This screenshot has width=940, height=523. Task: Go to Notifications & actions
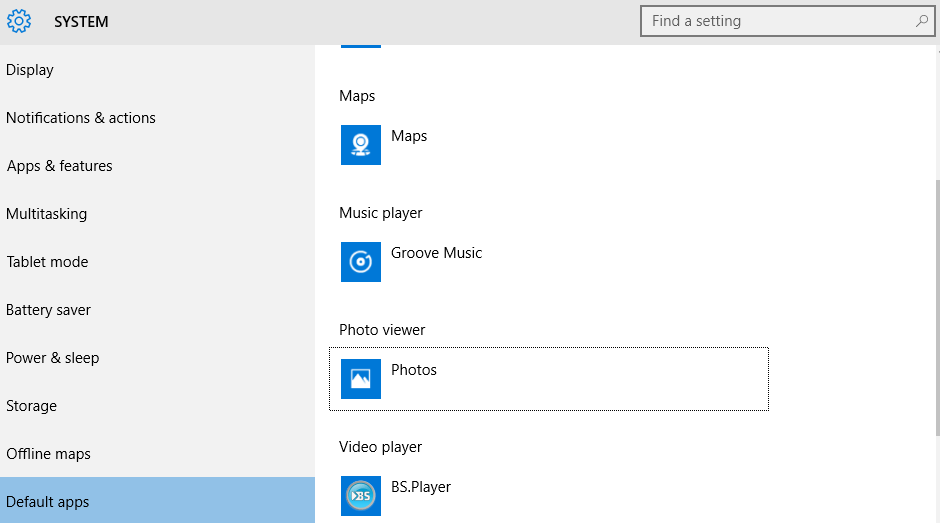[x=81, y=118]
